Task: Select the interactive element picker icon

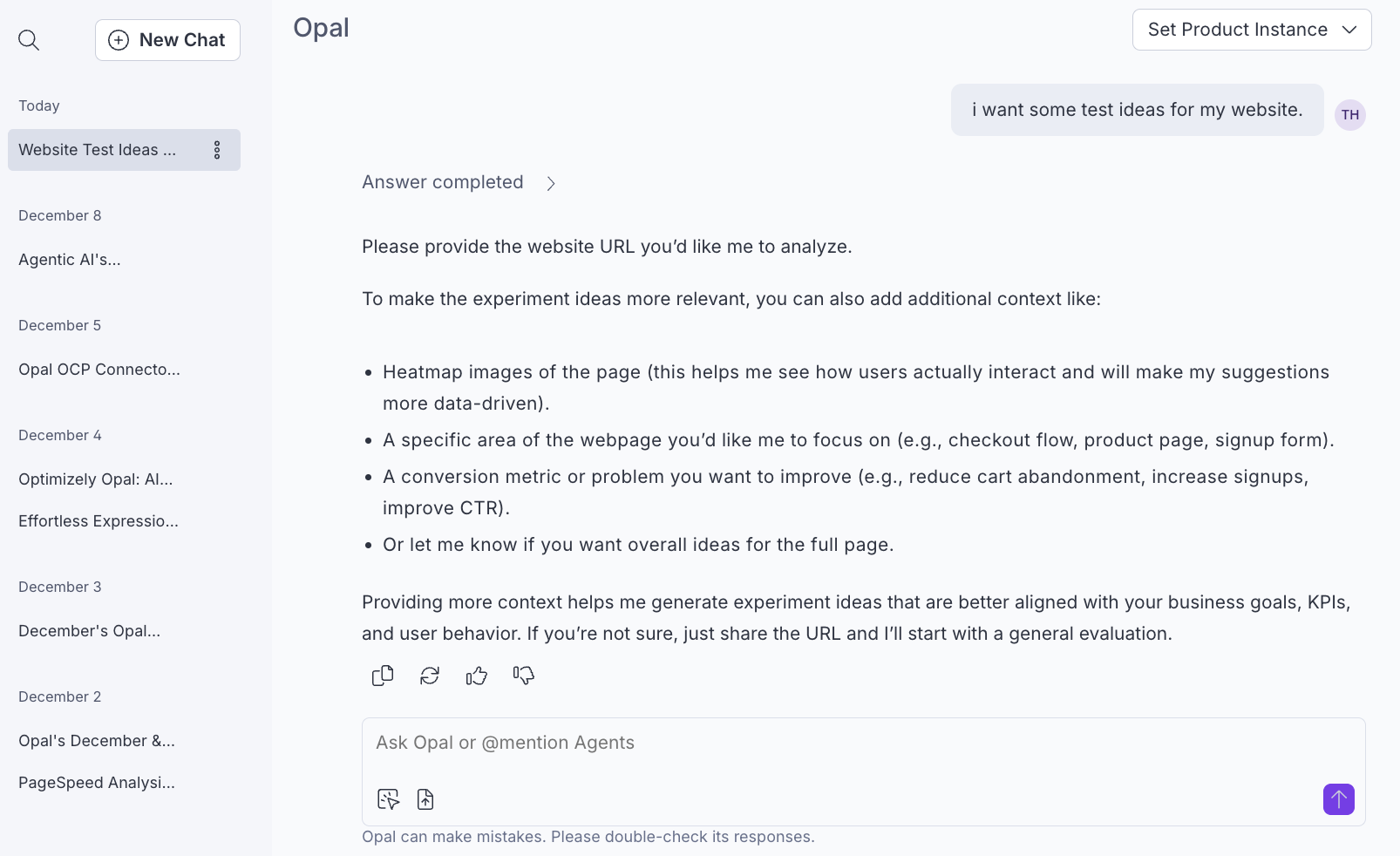Action: (x=388, y=798)
